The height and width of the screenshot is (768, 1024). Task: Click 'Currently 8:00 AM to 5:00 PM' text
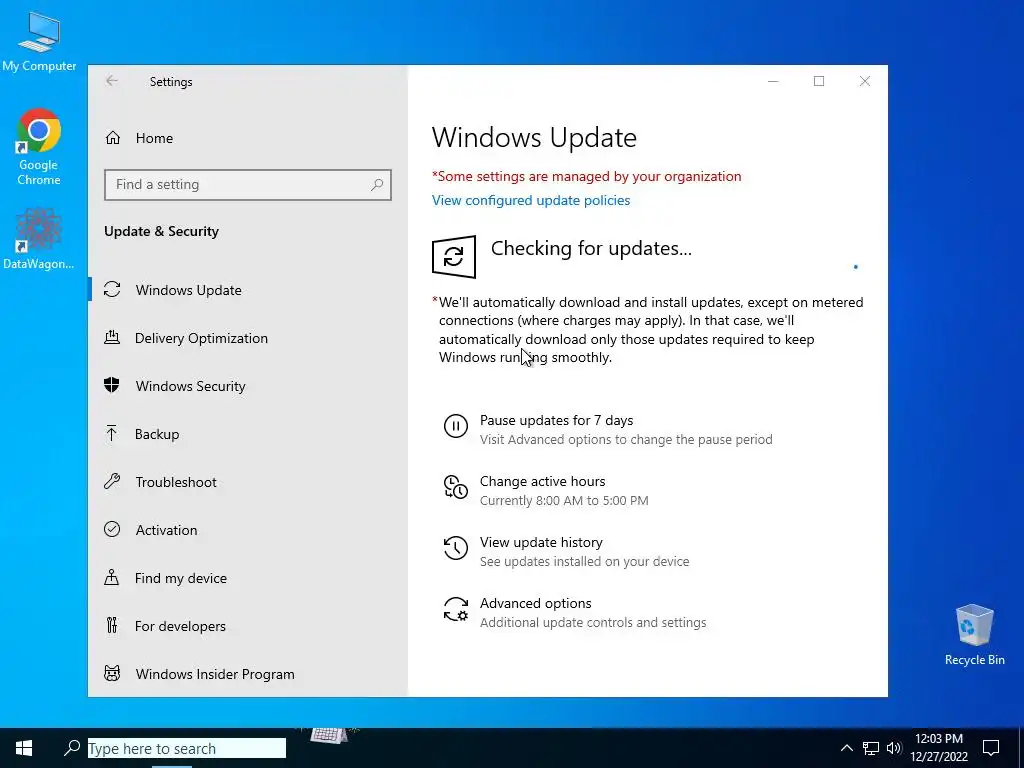click(564, 500)
